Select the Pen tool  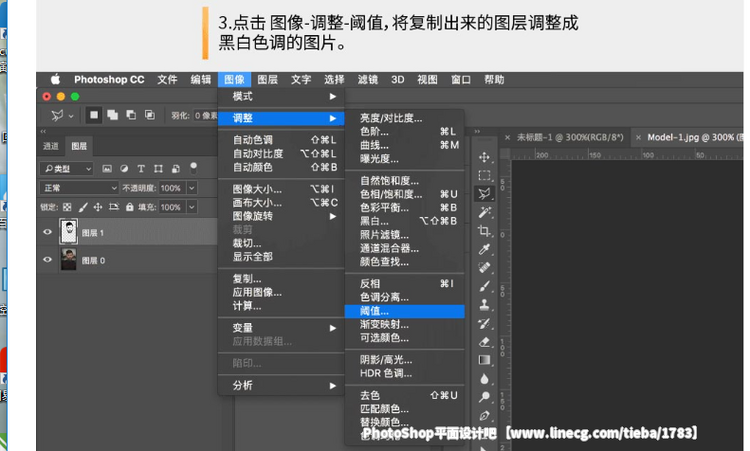[484, 416]
